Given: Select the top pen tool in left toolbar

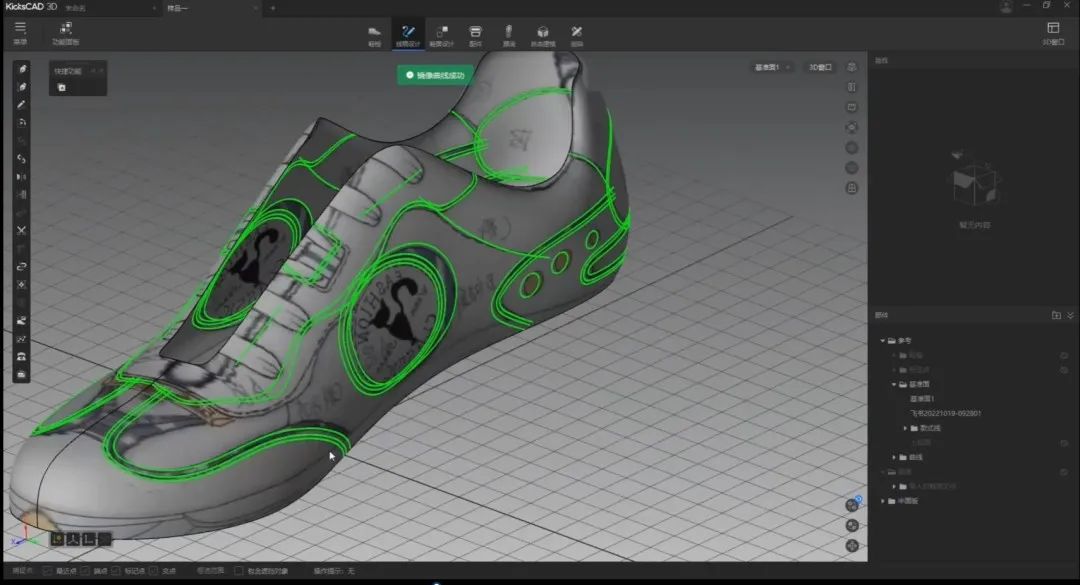Looking at the screenshot, I should [x=22, y=70].
